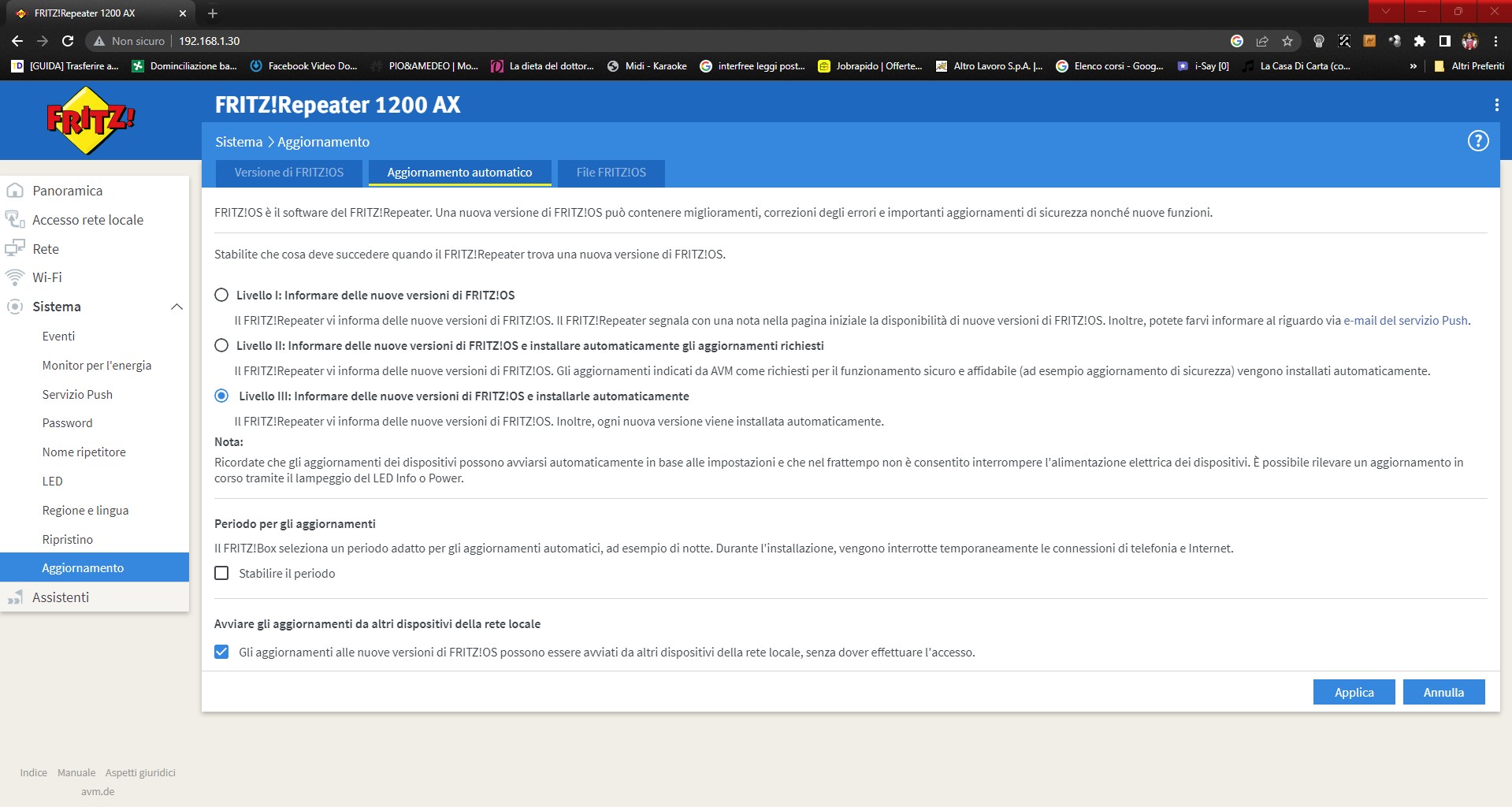
Task: Open the FRITZ! three-dot menu
Action: [1496, 105]
